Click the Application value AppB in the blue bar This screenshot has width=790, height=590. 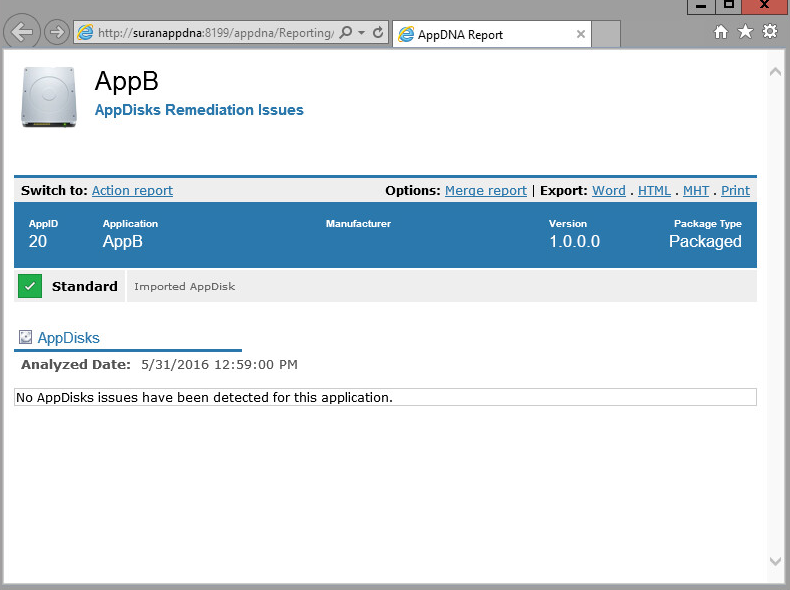[122, 241]
